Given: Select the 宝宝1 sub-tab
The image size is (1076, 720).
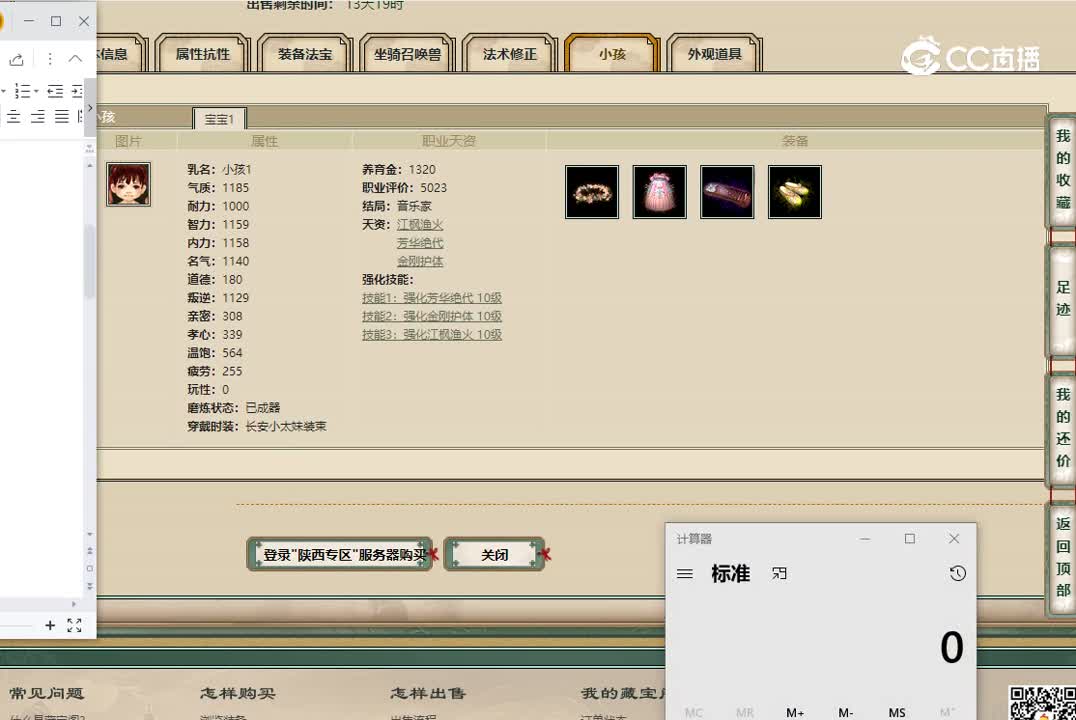Looking at the screenshot, I should (x=219, y=119).
